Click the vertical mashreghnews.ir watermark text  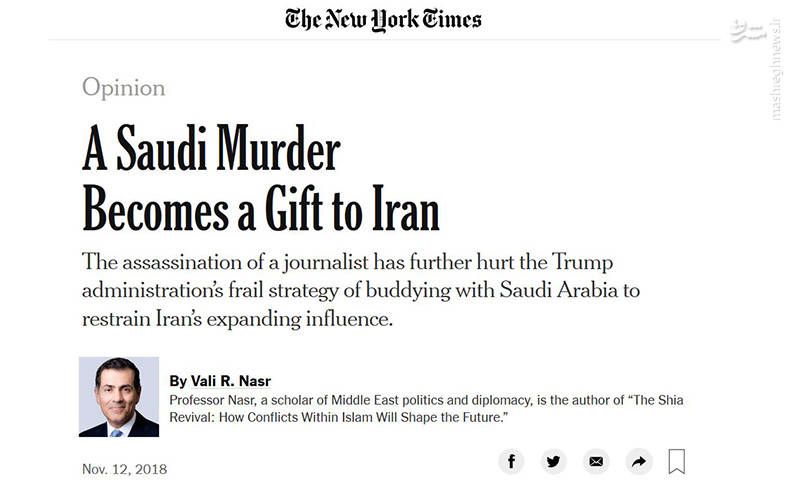tap(776, 70)
